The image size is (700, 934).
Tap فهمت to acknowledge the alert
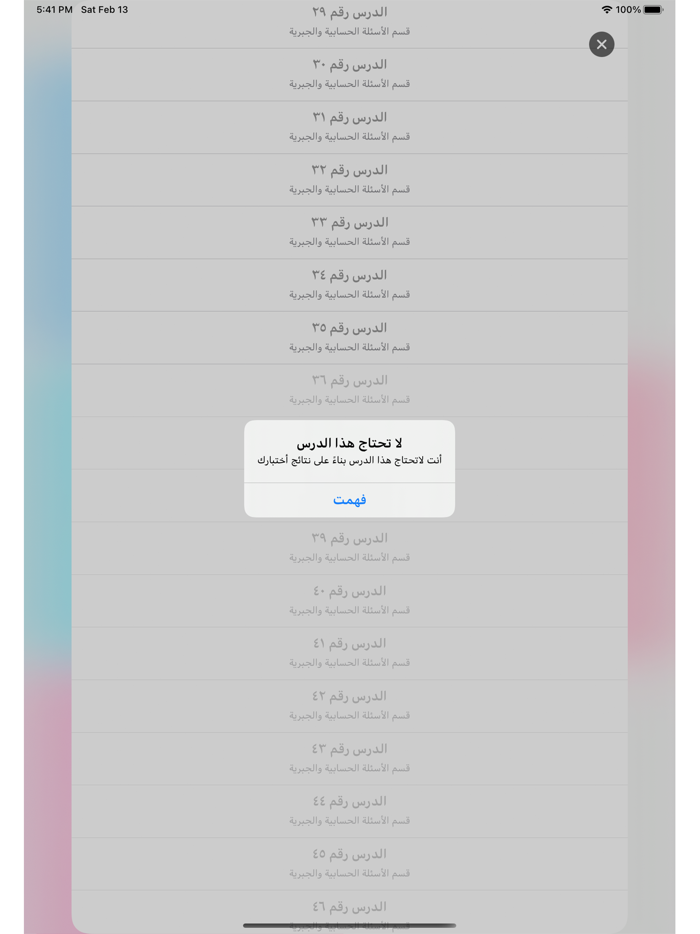click(x=348, y=499)
